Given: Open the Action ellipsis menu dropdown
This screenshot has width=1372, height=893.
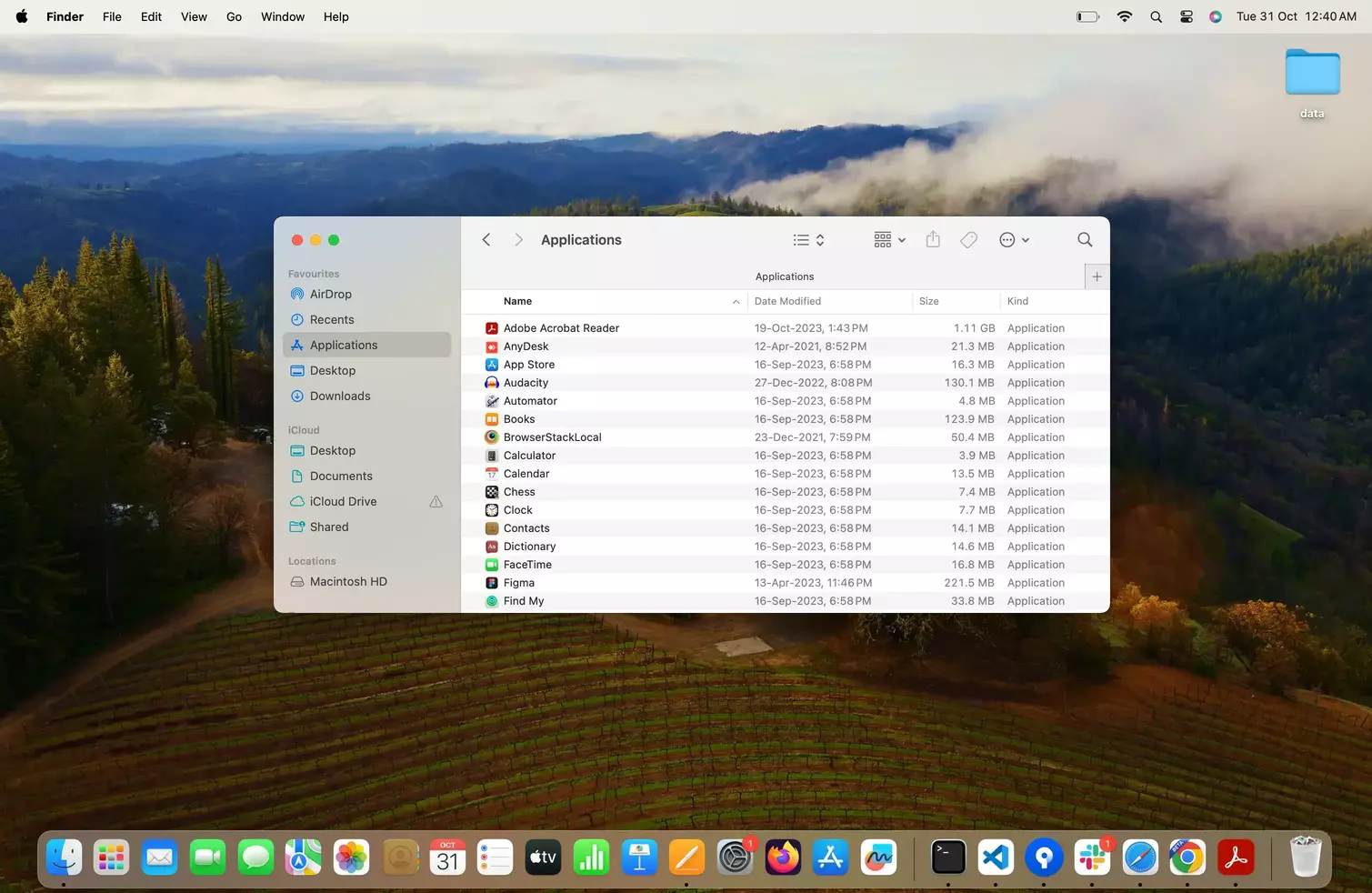Looking at the screenshot, I should (x=1014, y=240).
